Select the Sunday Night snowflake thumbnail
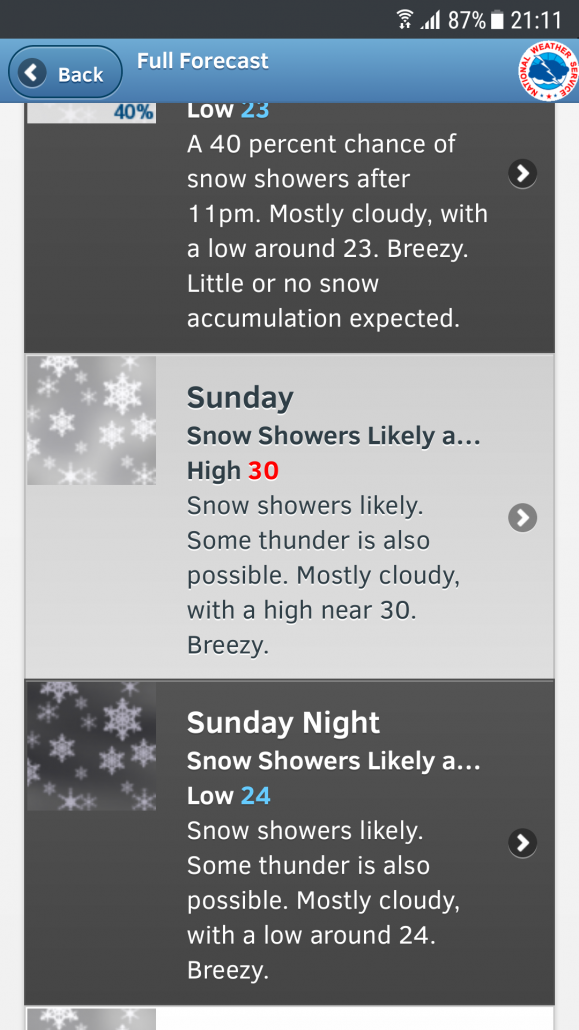 click(x=91, y=746)
